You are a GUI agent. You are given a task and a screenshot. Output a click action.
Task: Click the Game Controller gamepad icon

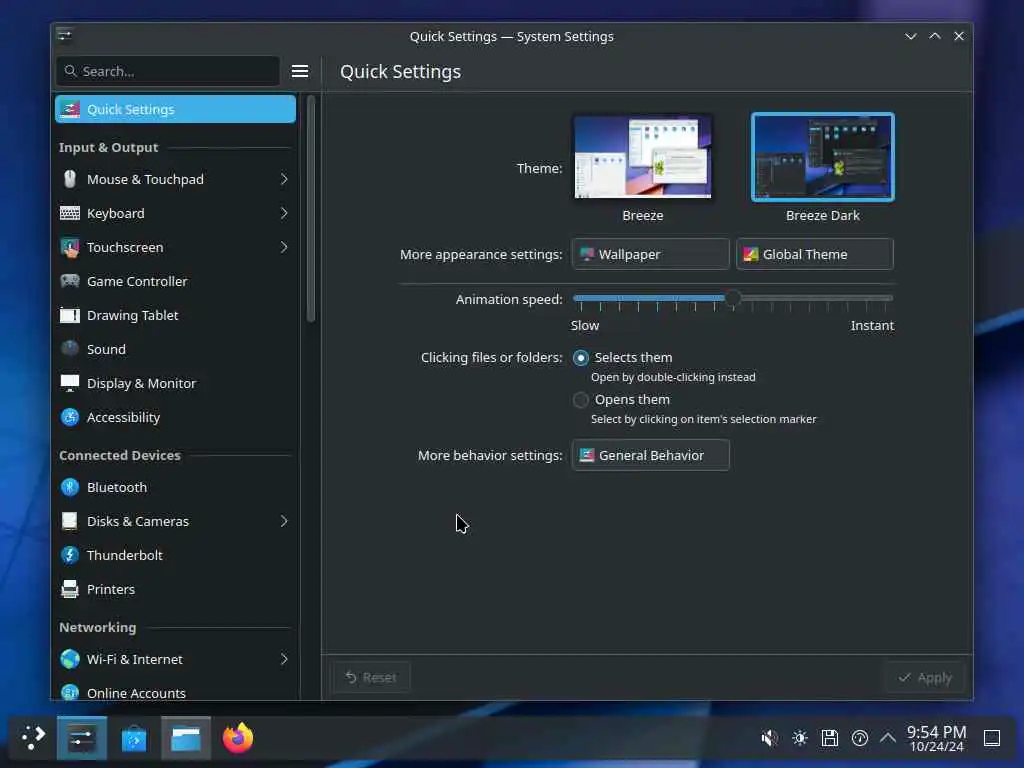[x=70, y=281]
